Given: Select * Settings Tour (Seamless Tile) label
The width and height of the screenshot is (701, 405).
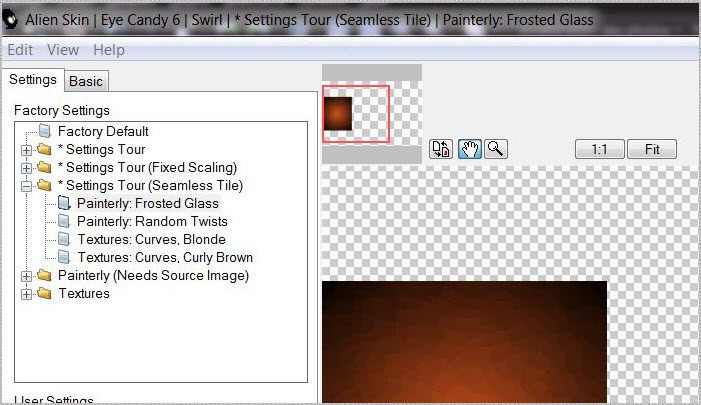Looking at the screenshot, I should (x=150, y=185).
